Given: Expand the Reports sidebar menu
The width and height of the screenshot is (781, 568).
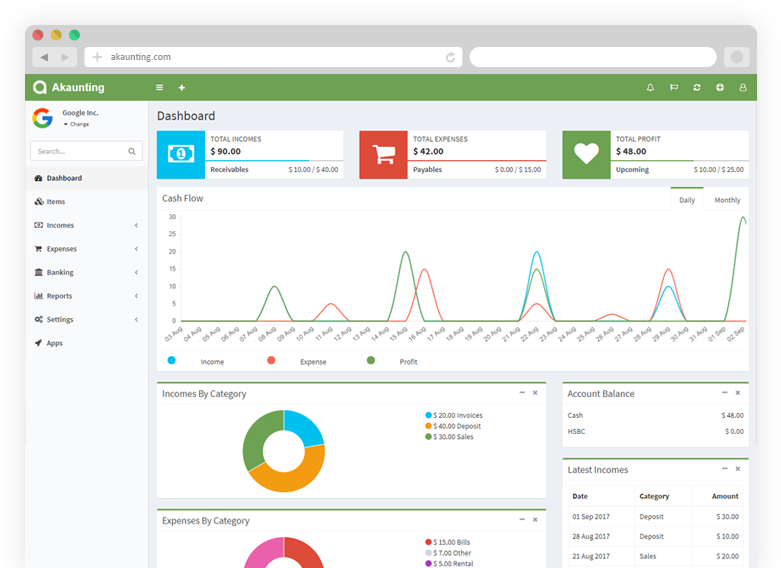Looking at the screenshot, I should (87, 296).
